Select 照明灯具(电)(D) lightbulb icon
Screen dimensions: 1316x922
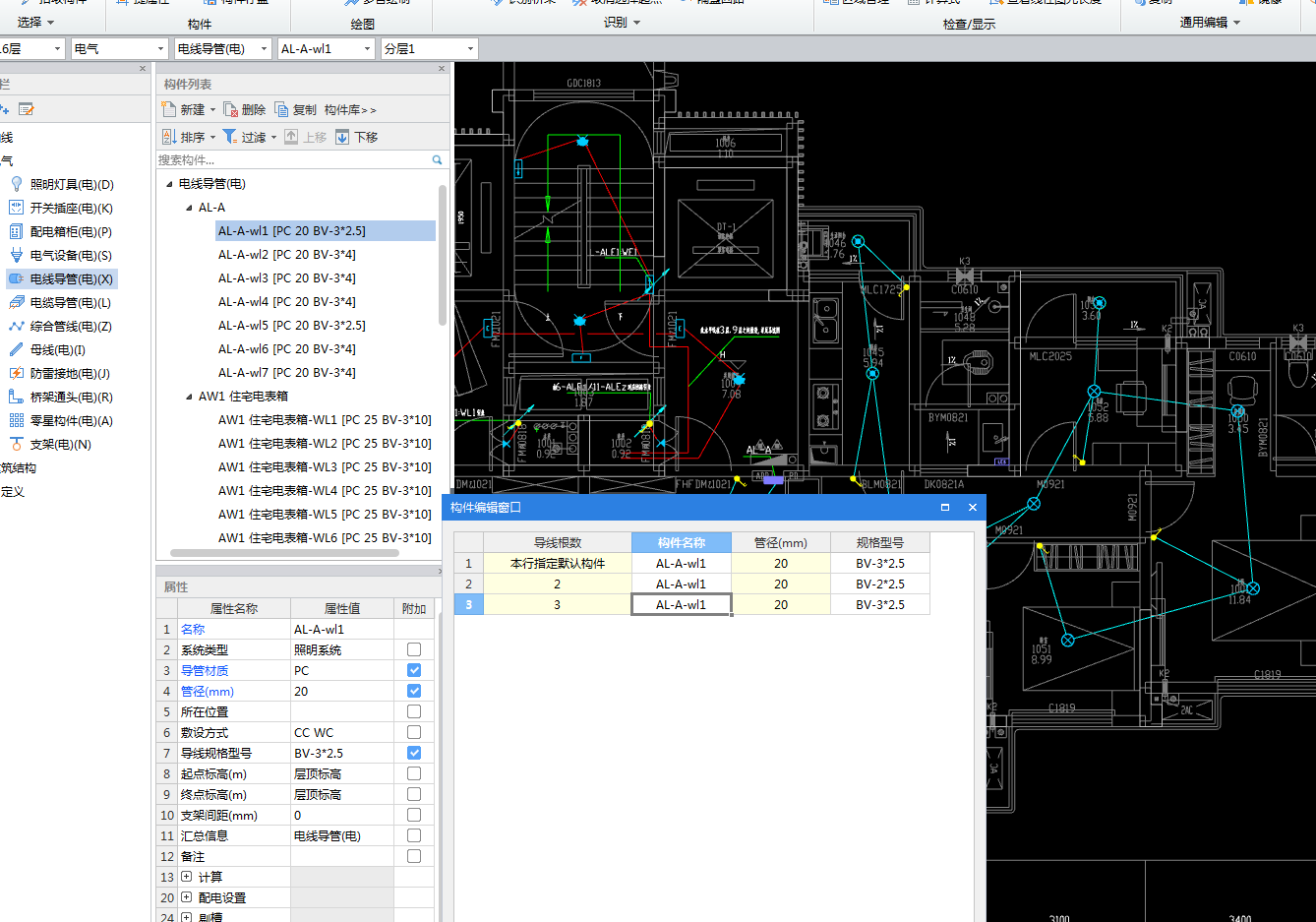pos(17,184)
